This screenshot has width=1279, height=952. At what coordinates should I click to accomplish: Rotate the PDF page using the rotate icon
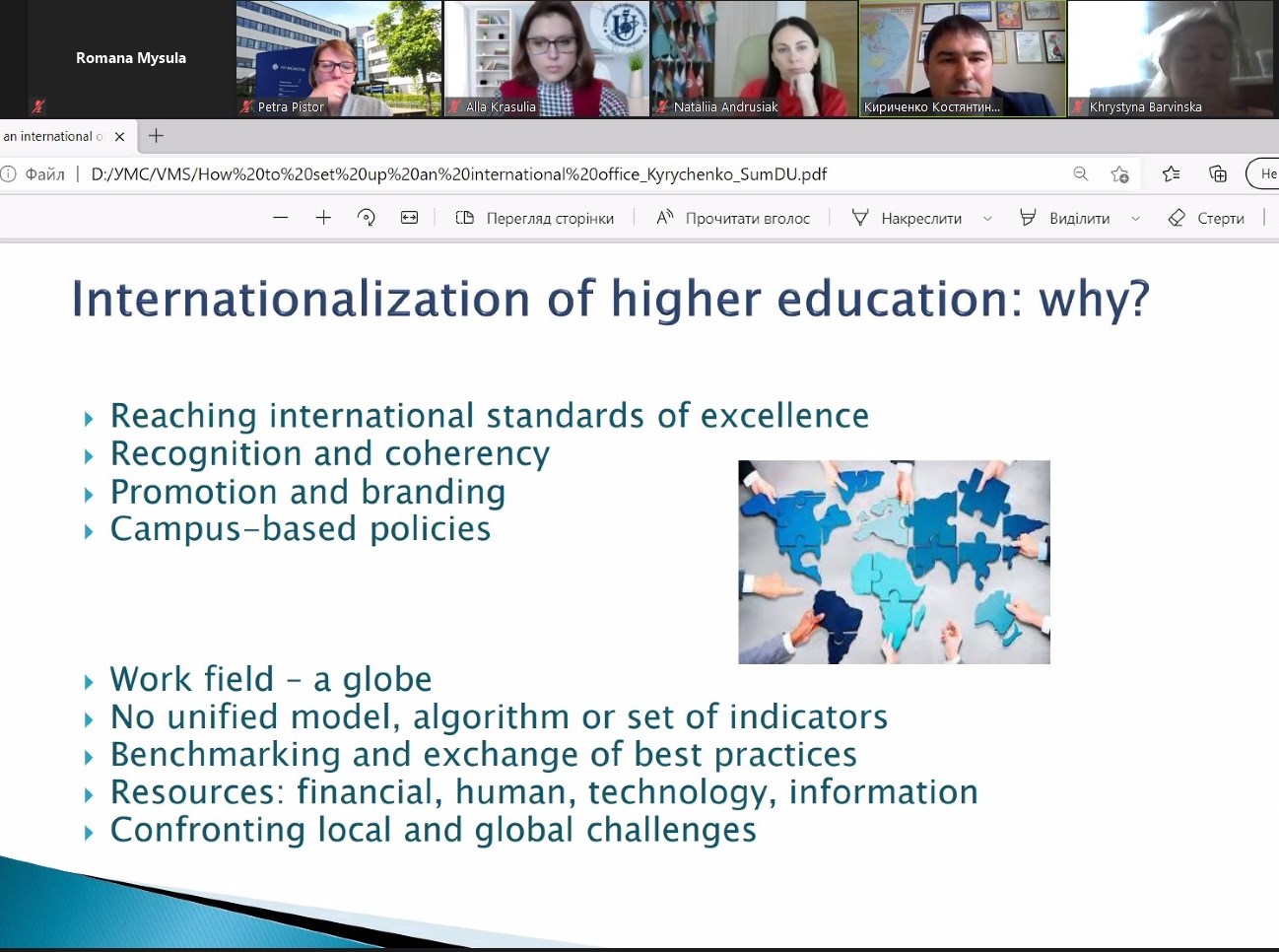pos(366,218)
